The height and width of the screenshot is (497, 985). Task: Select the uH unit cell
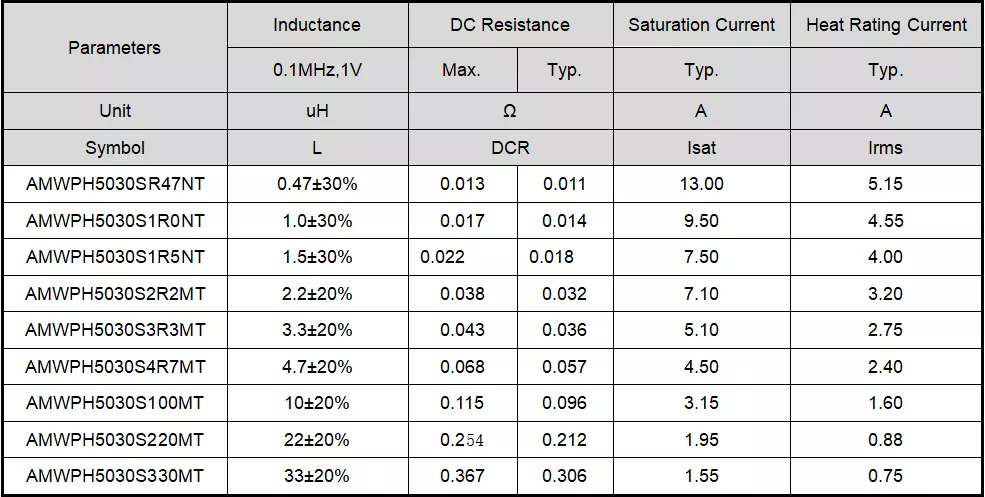pos(317,111)
